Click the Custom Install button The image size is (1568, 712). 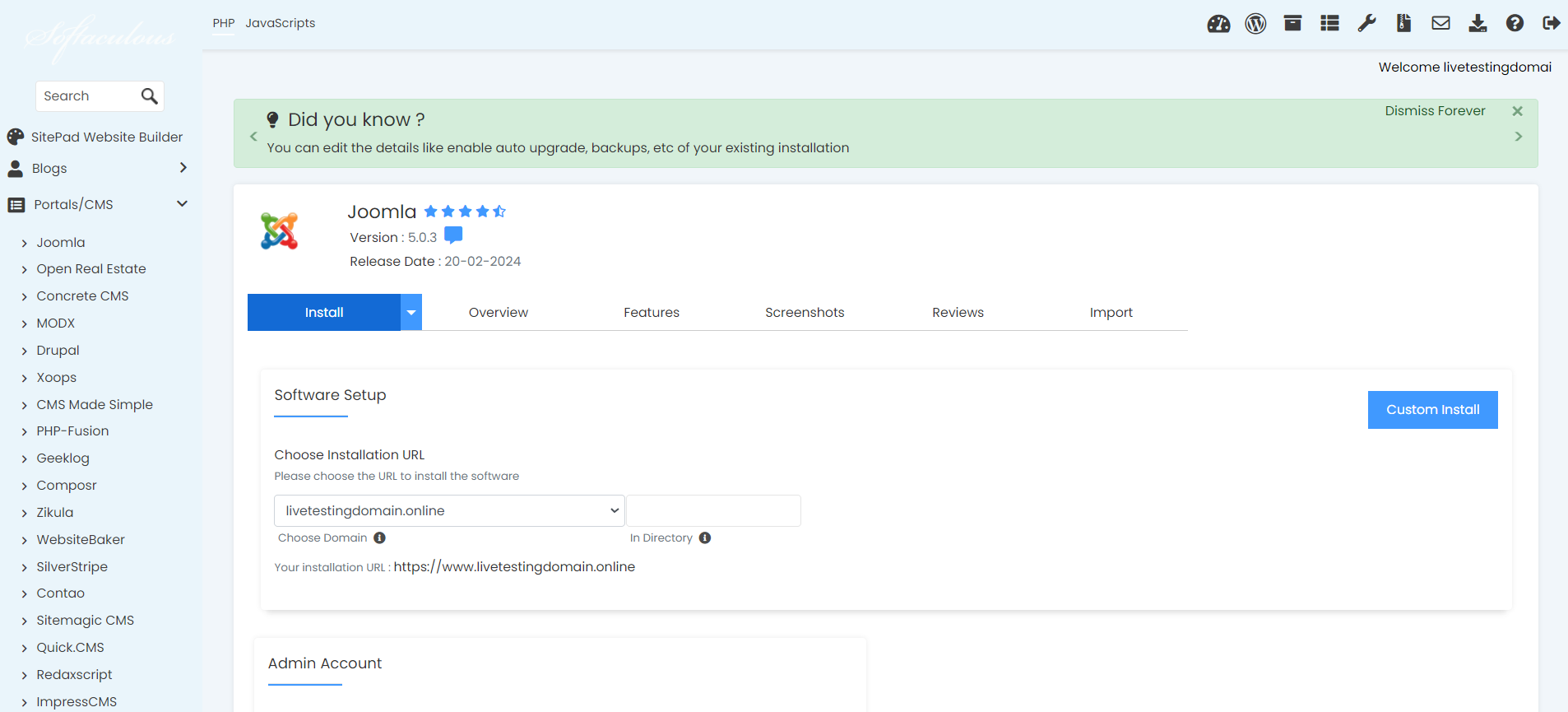tap(1432, 410)
